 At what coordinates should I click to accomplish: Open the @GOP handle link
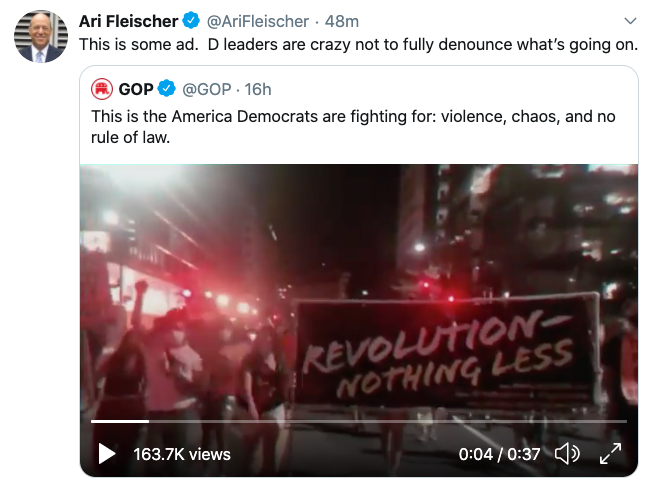tap(206, 89)
